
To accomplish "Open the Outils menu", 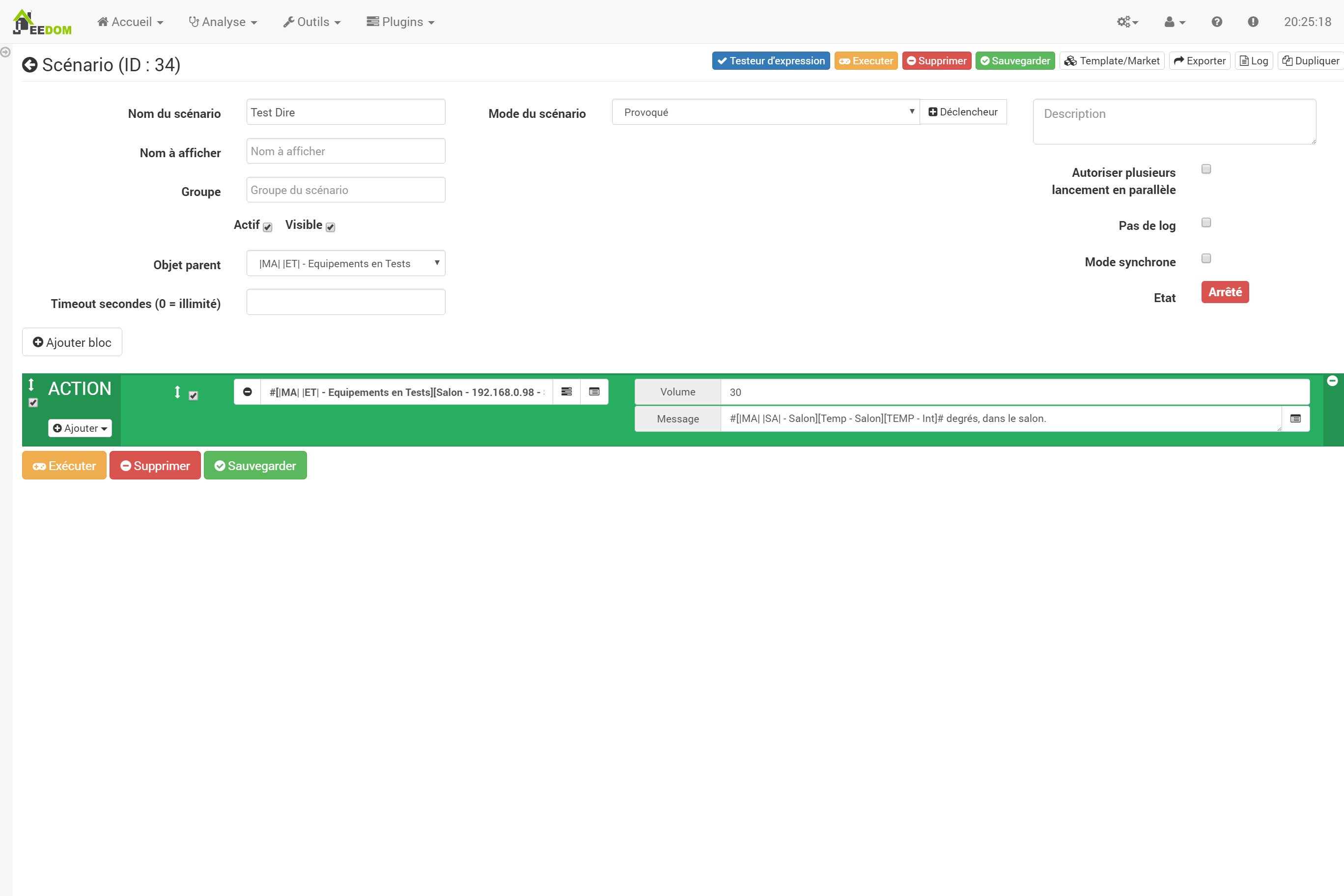I will (x=312, y=22).
